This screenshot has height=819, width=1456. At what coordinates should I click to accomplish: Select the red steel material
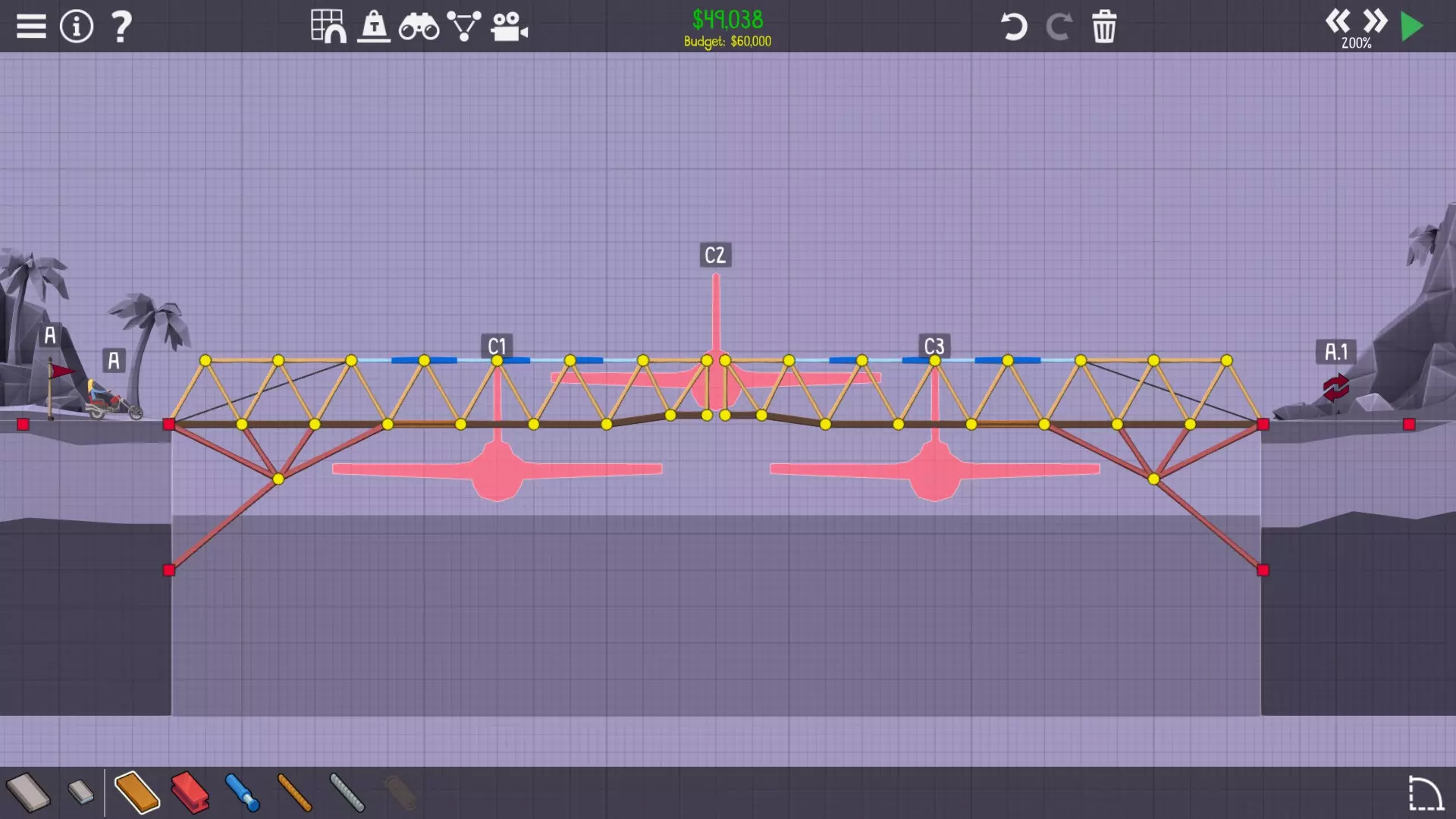point(190,792)
